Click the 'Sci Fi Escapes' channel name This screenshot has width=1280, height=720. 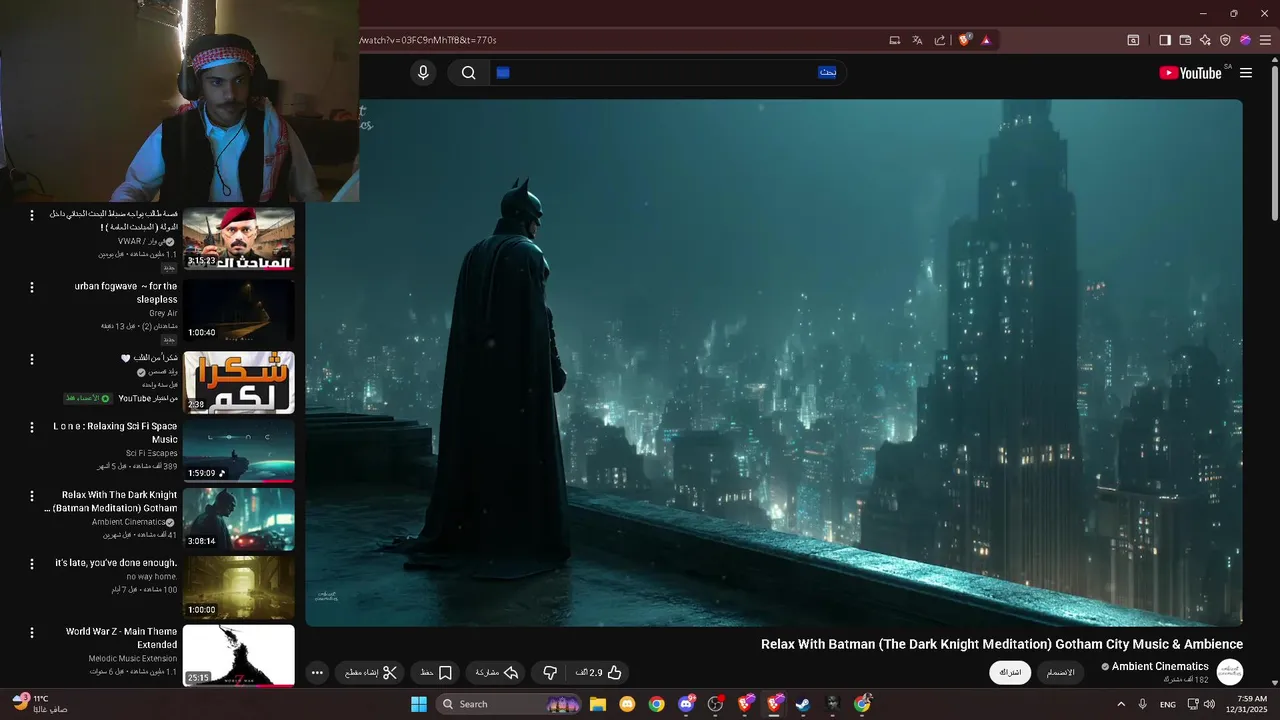(x=152, y=453)
